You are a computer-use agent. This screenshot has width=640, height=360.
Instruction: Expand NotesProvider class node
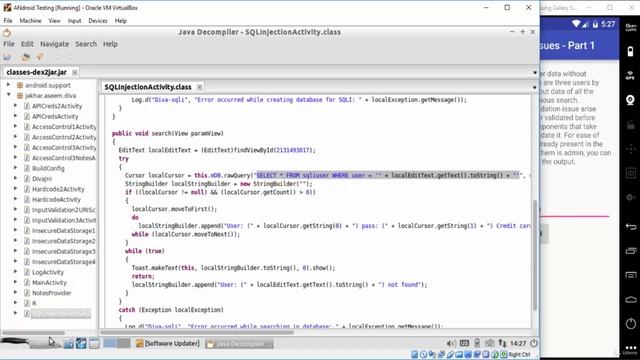tap(16, 293)
